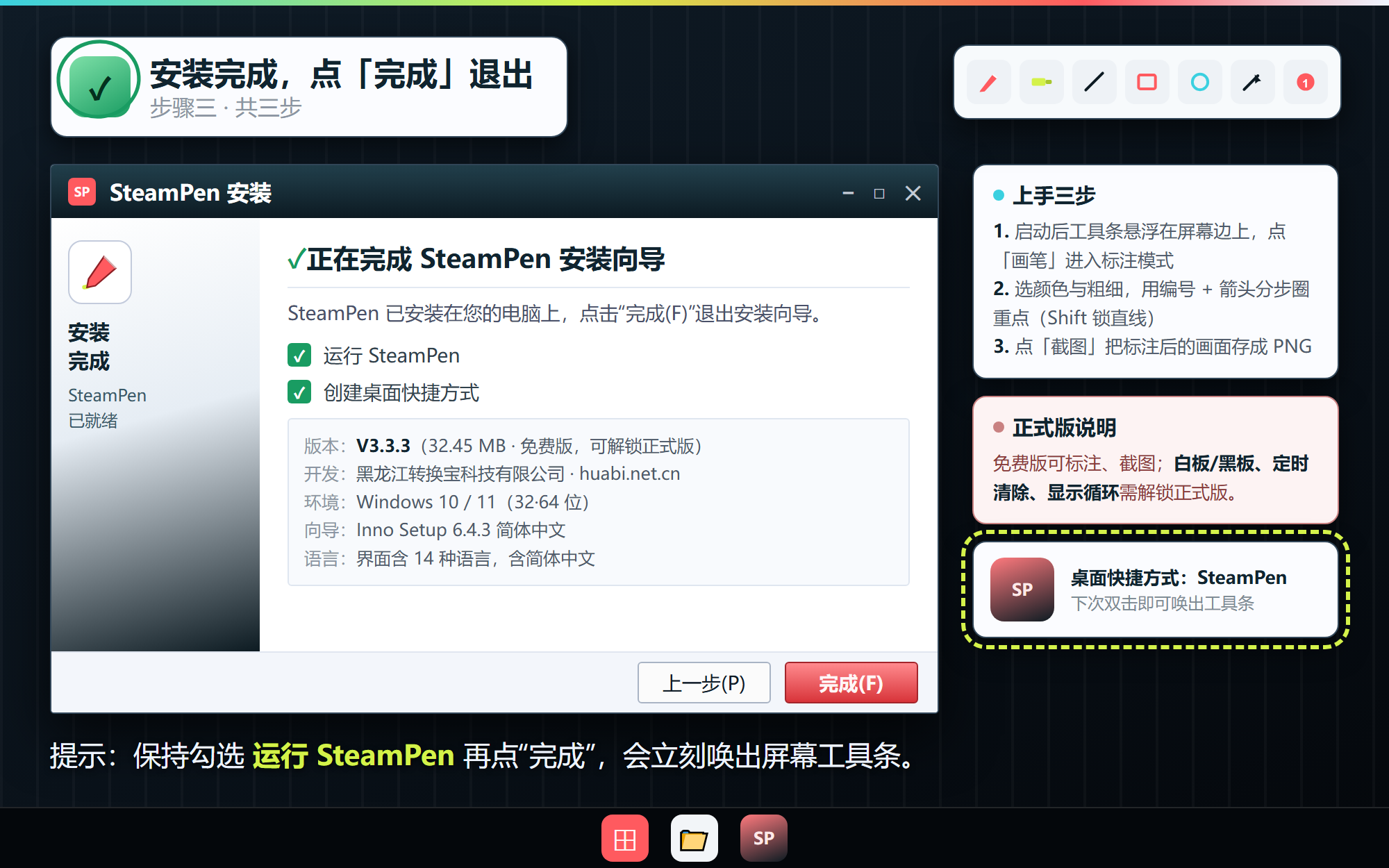Click the SP desktop shortcut icon

[x=1022, y=590]
